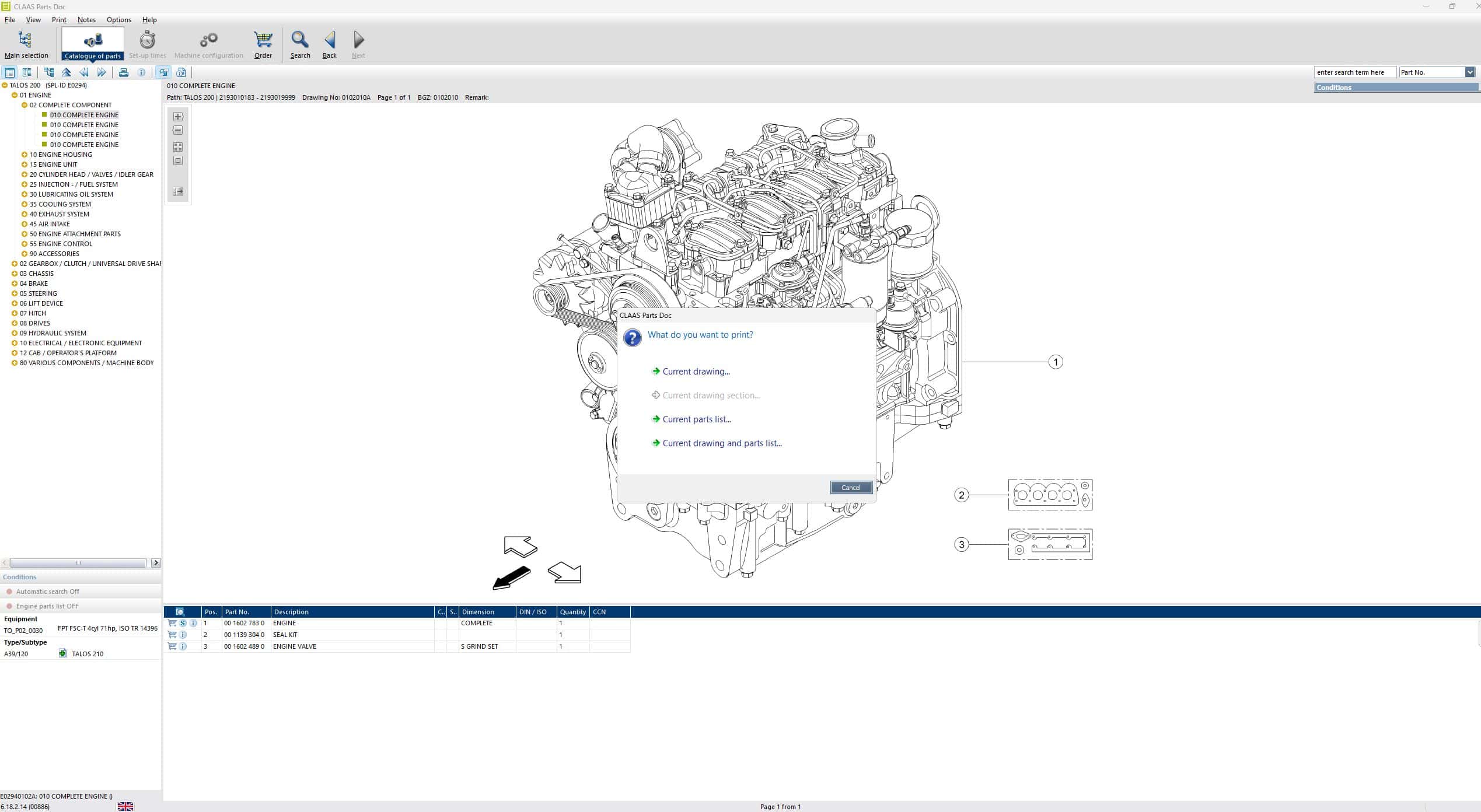The image size is (1481, 812).
Task: Cancel the print dialog
Action: (851, 488)
